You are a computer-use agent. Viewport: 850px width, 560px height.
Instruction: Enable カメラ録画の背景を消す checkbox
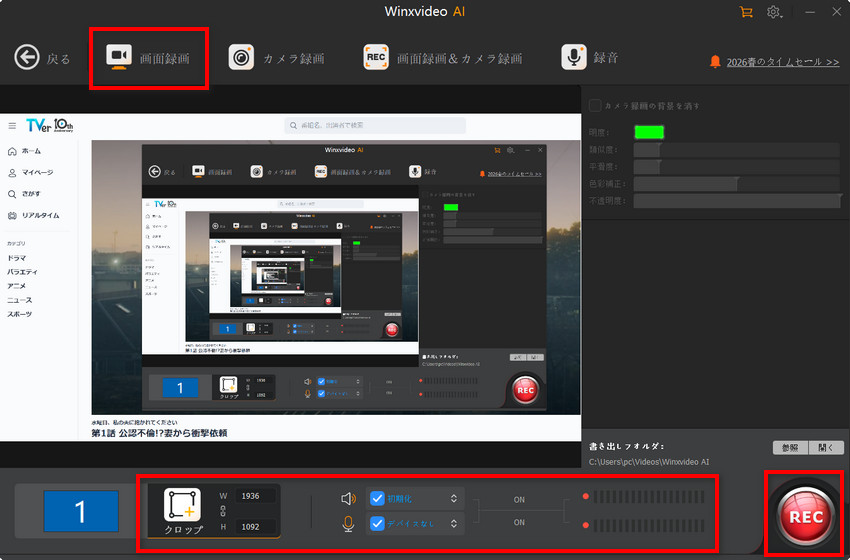pyautogui.click(x=595, y=105)
